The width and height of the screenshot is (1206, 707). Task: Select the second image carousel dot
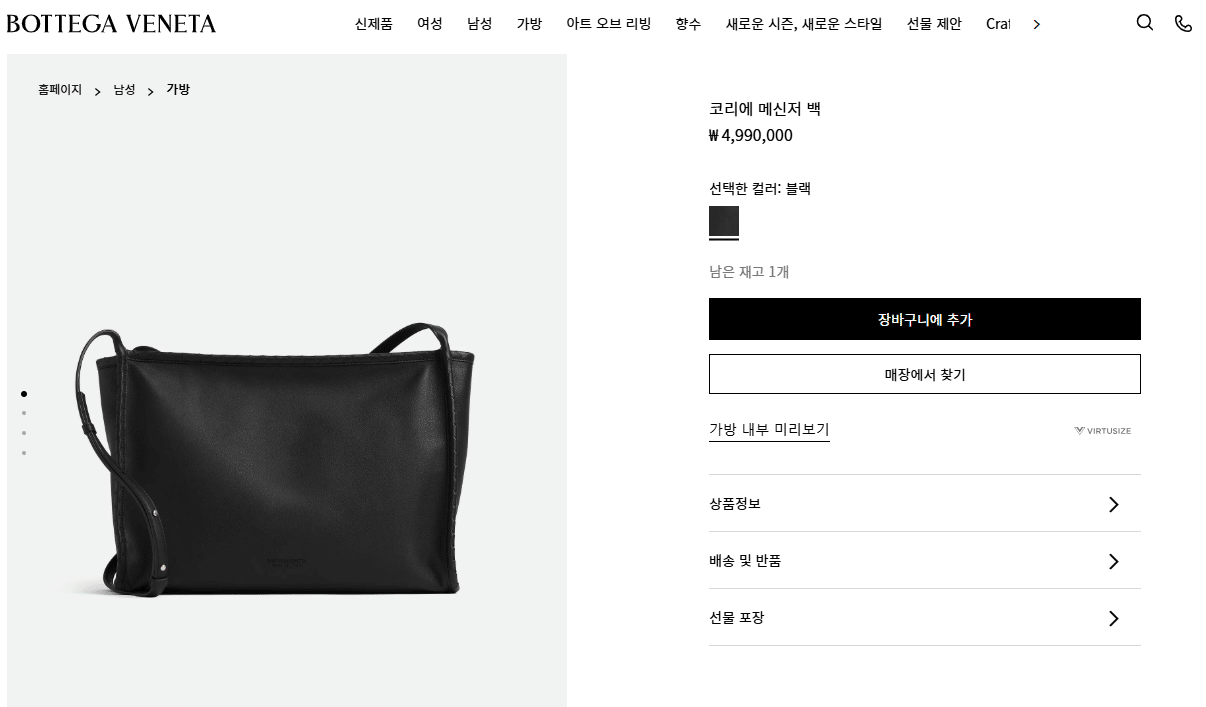point(24,413)
